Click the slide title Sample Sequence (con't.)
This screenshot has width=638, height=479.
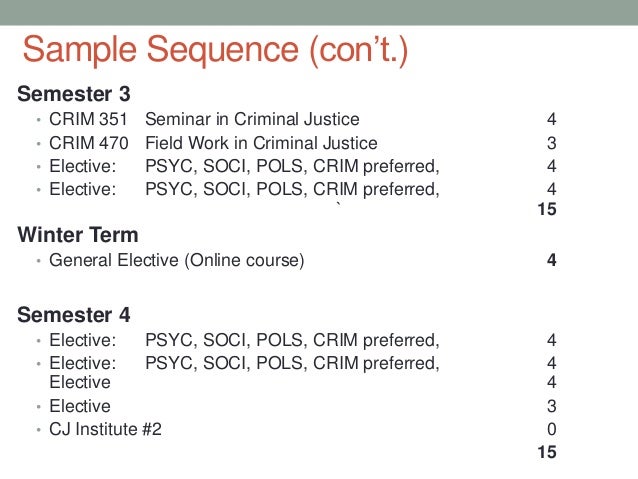[x=215, y=50]
